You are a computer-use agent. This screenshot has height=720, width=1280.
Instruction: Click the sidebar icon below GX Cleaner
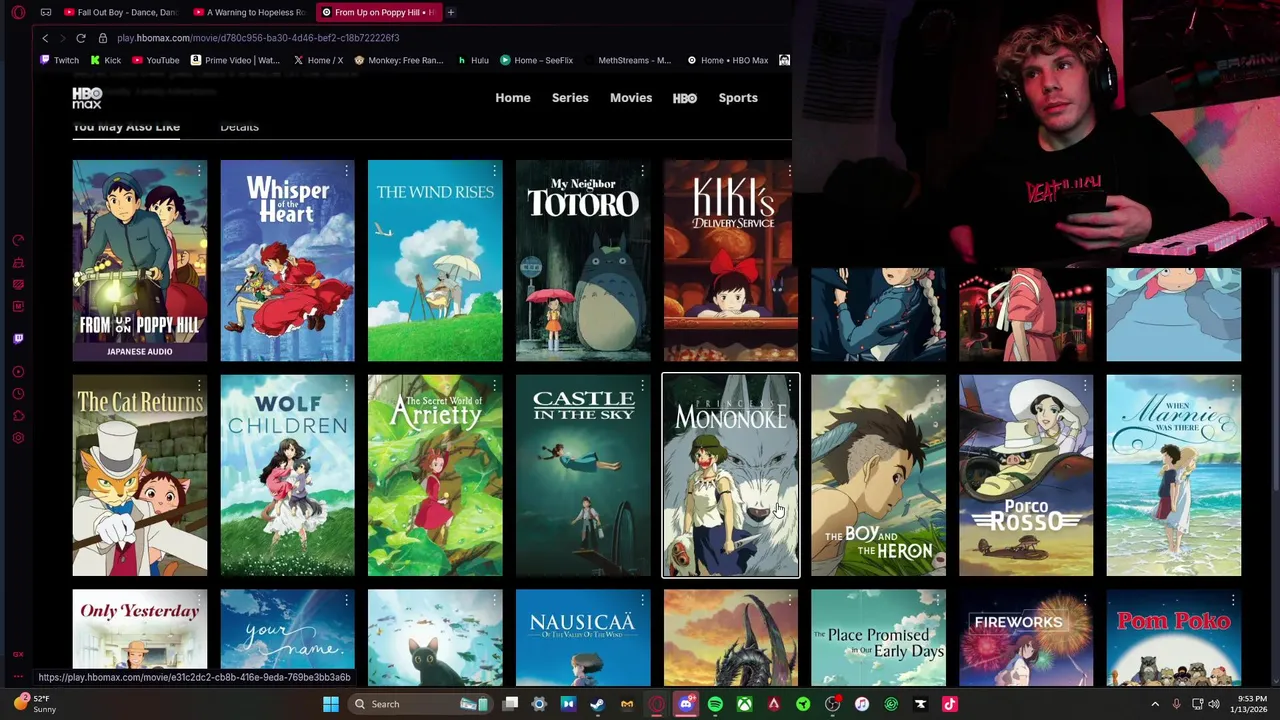[x=18, y=285]
